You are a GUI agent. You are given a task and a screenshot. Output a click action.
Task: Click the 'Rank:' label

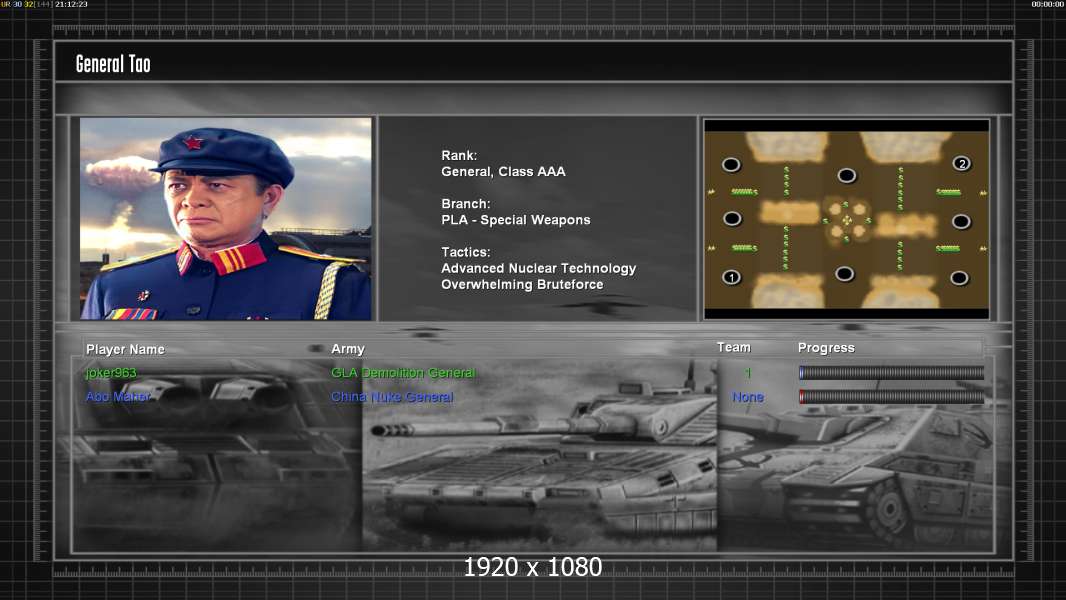pyautogui.click(x=459, y=156)
